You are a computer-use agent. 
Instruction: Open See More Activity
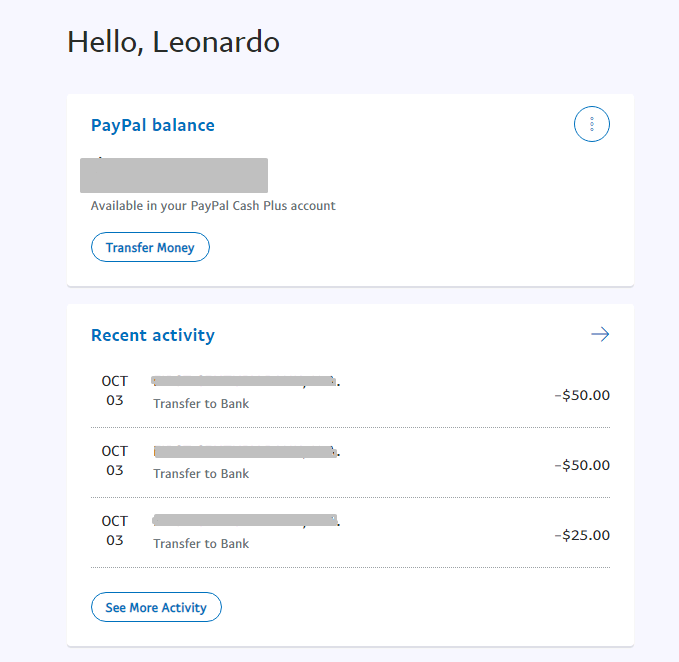tap(156, 607)
